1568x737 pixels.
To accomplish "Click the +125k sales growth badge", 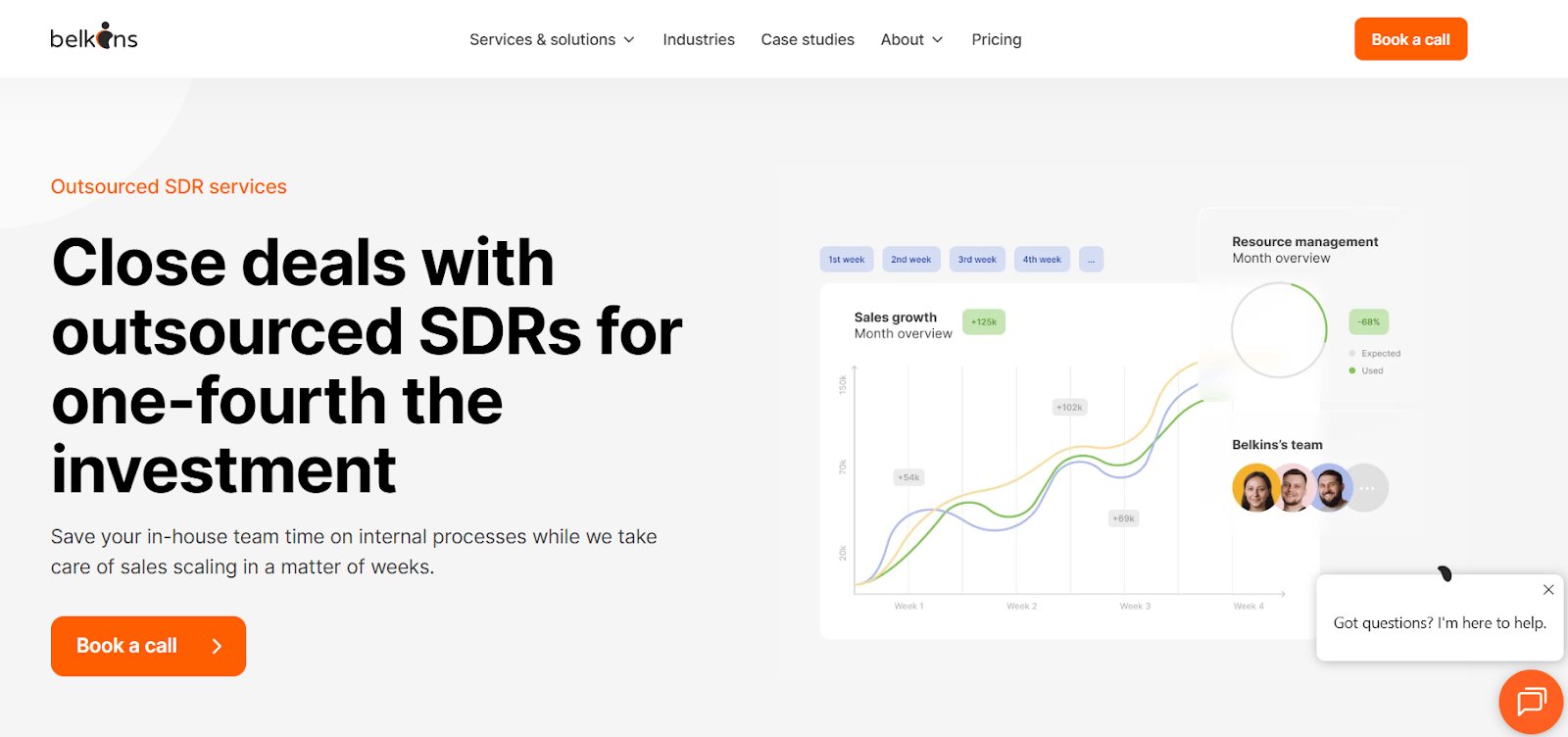I will [984, 321].
